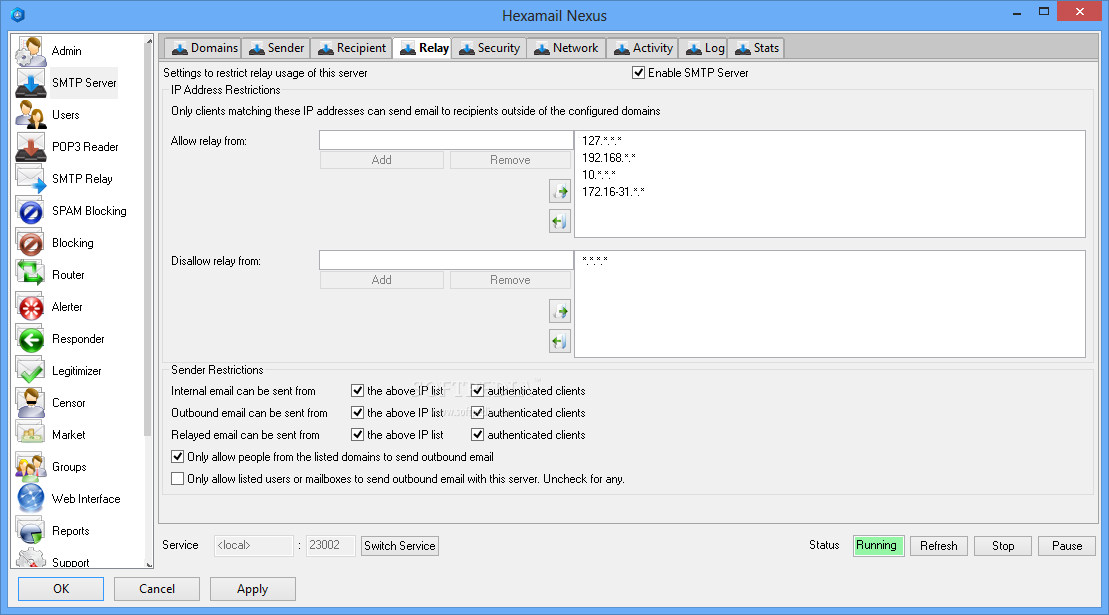This screenshot has width=1109, height=615.
Task: Open SPAM Blocking module icon
Action: (30, 211)
